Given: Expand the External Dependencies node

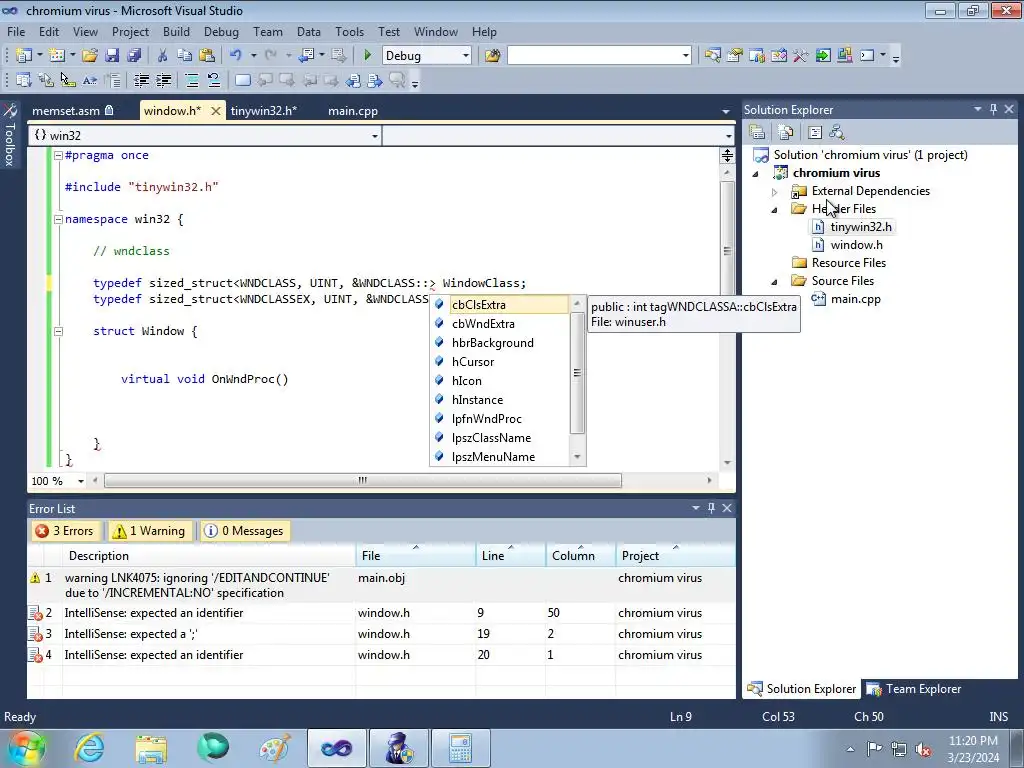Looking at the screenshot, I should pos(775,191).
